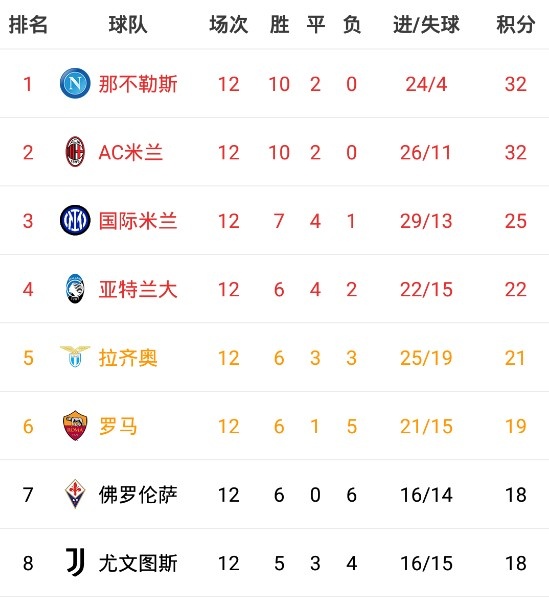Select the Fiorentina fleur-de-lis badge
Viewport: 549px width, 599px height.
[75, 494]
